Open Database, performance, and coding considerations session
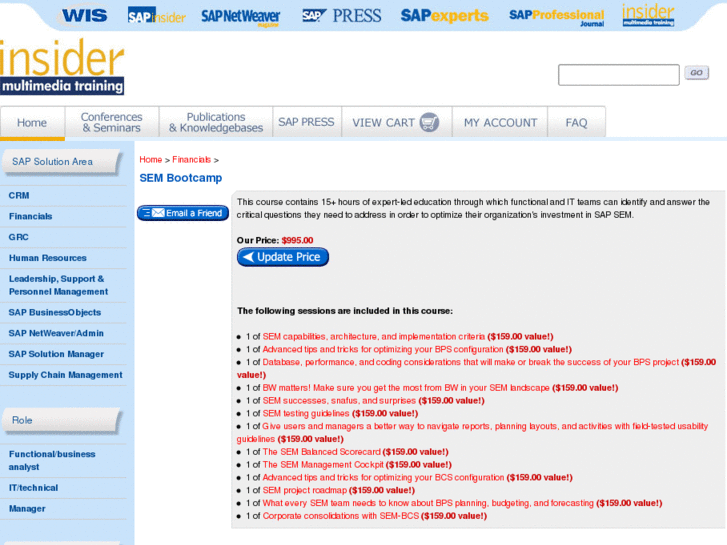The image size is (727, 545). tap(471, 362)
